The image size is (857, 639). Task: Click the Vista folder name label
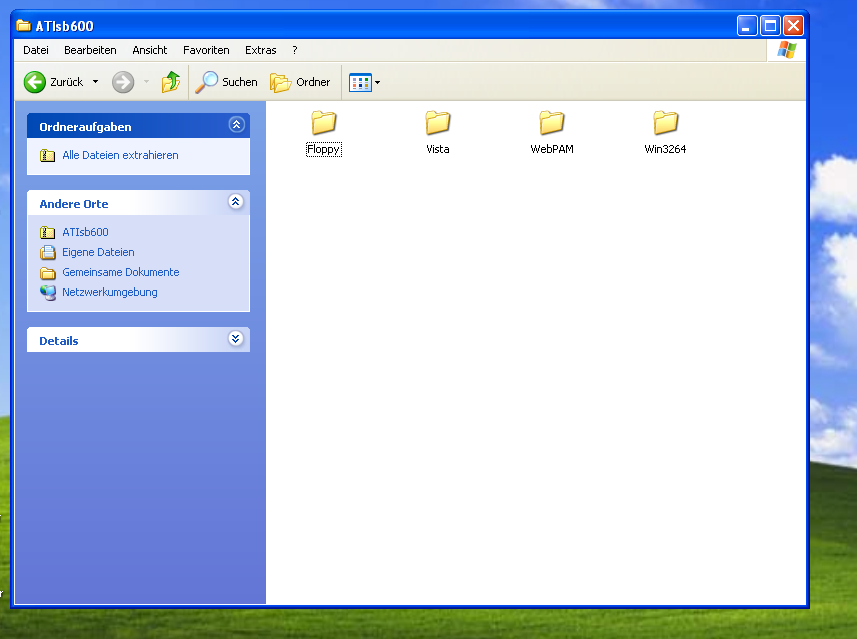tap(438, 149)
